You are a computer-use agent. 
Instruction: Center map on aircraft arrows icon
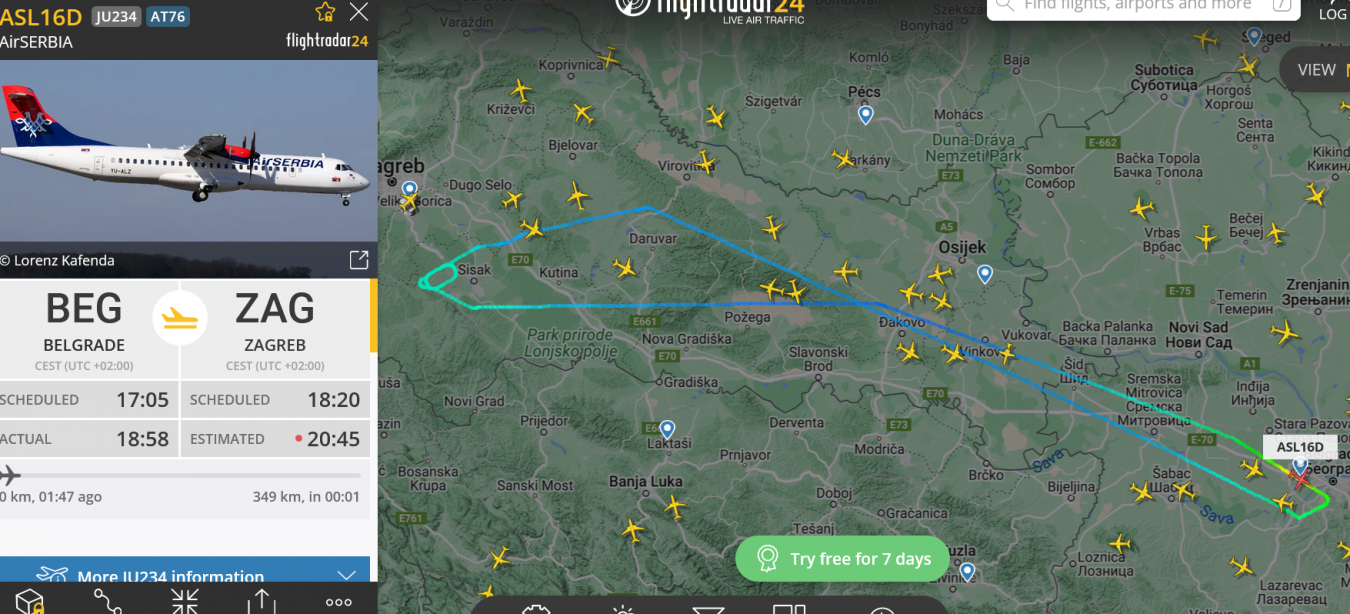pyautogui.click(x=185, y=601)
